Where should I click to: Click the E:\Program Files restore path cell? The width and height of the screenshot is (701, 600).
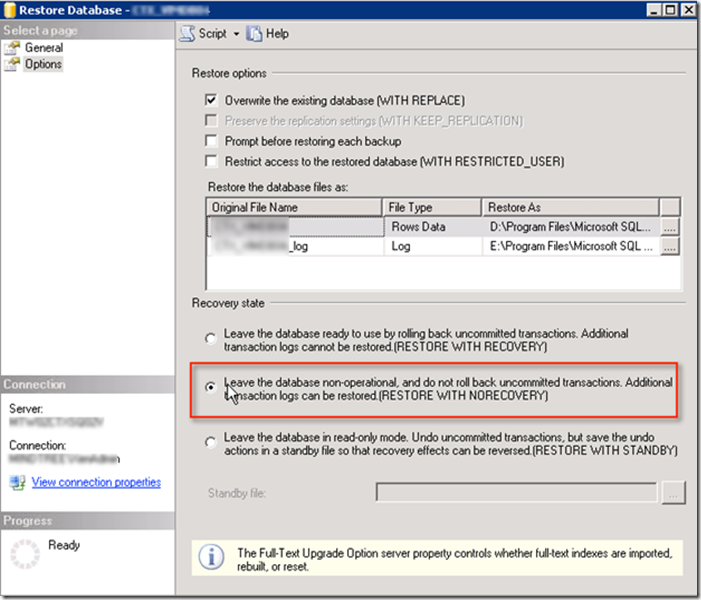[x=571, y=246]
